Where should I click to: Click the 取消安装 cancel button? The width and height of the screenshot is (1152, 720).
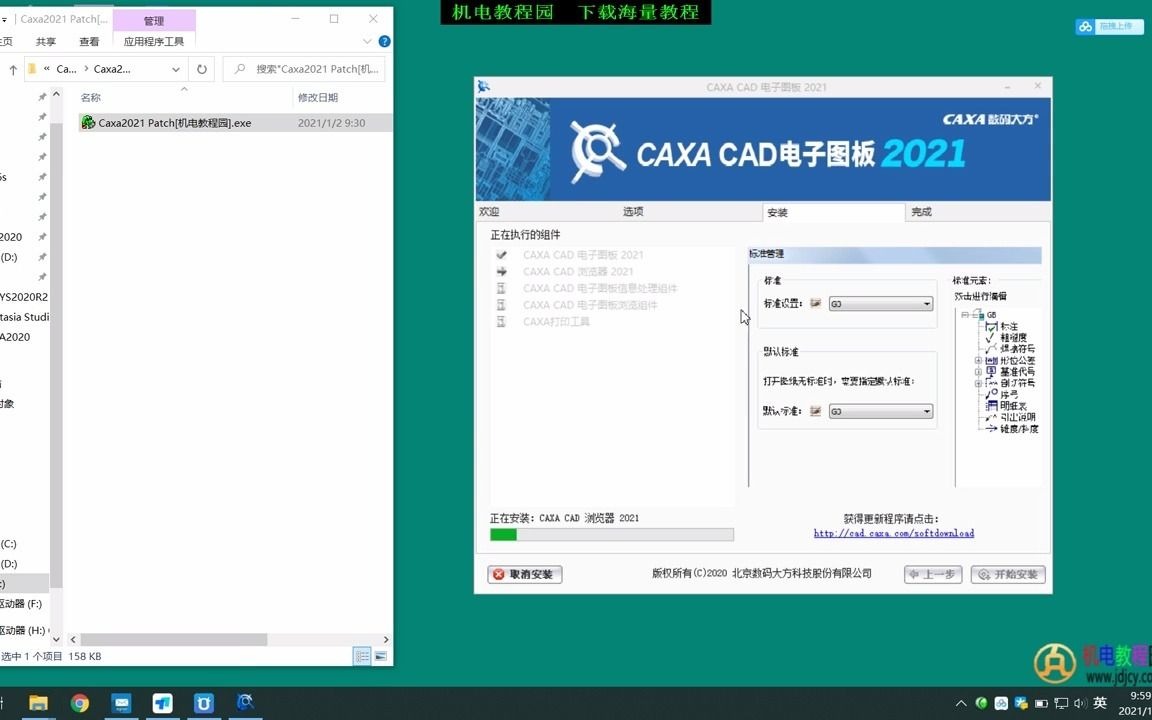(524, 574)
